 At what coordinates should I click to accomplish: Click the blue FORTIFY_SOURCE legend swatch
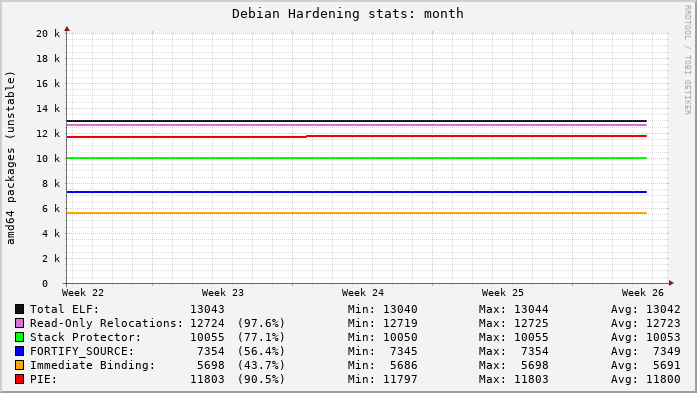(x=20, y=351)
